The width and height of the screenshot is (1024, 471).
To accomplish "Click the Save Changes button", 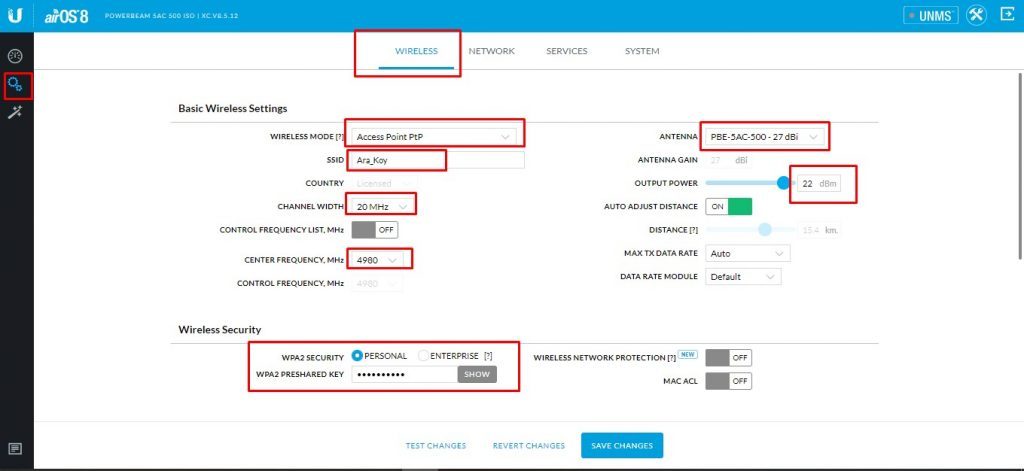I will [x=621, y=446].
